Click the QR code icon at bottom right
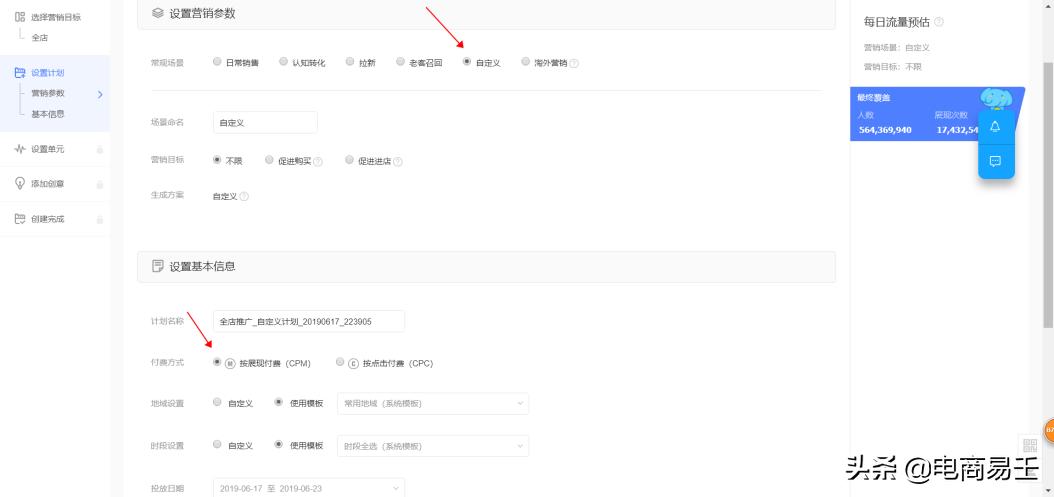 pos(1030,445)
